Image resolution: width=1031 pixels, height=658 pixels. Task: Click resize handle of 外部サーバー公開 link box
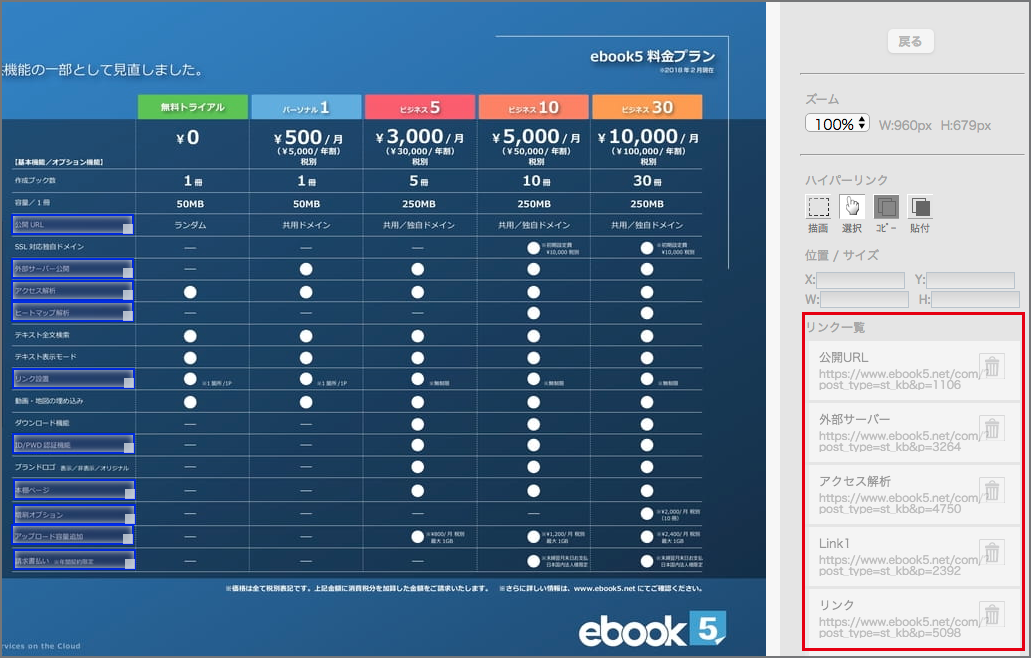point(128,273)
